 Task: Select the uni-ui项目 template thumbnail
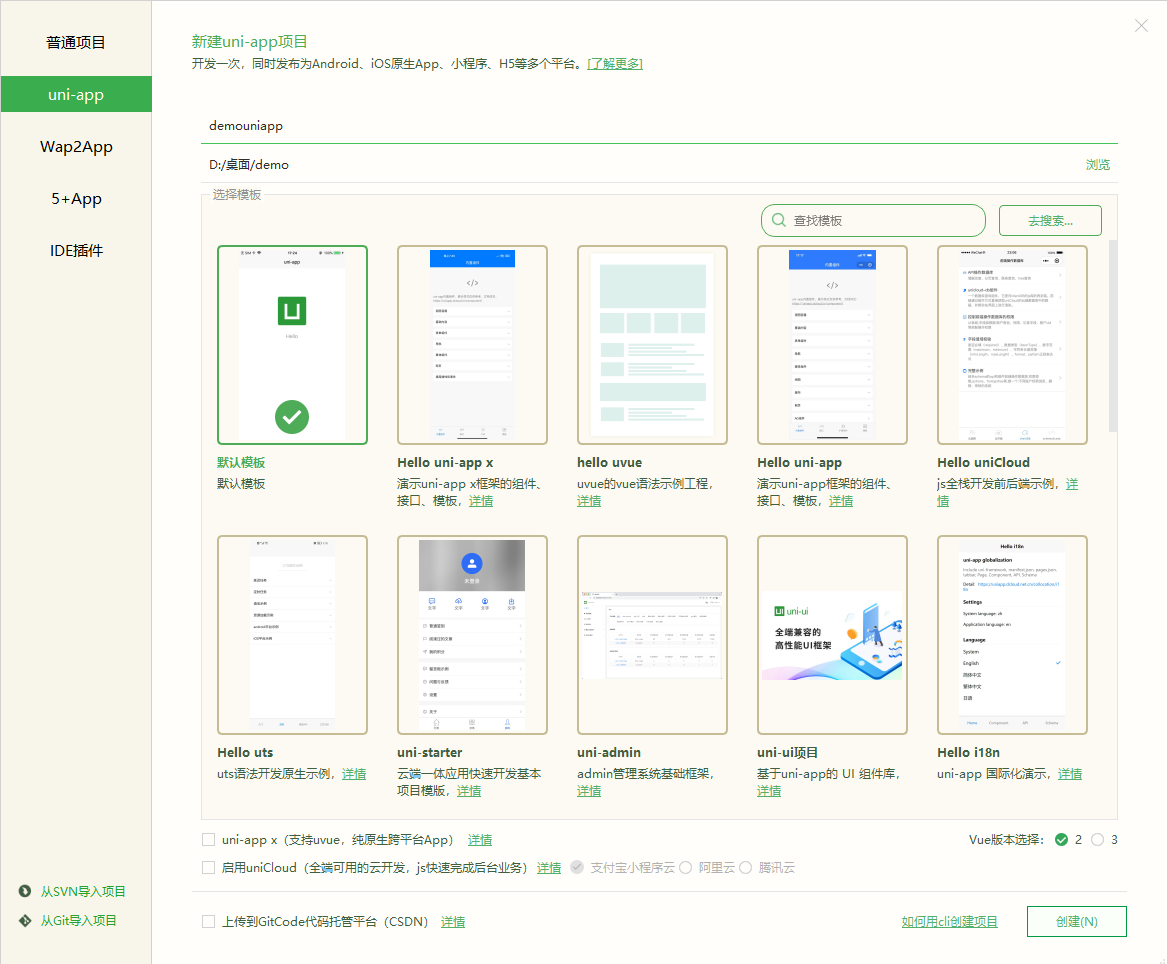pos(832,635)
